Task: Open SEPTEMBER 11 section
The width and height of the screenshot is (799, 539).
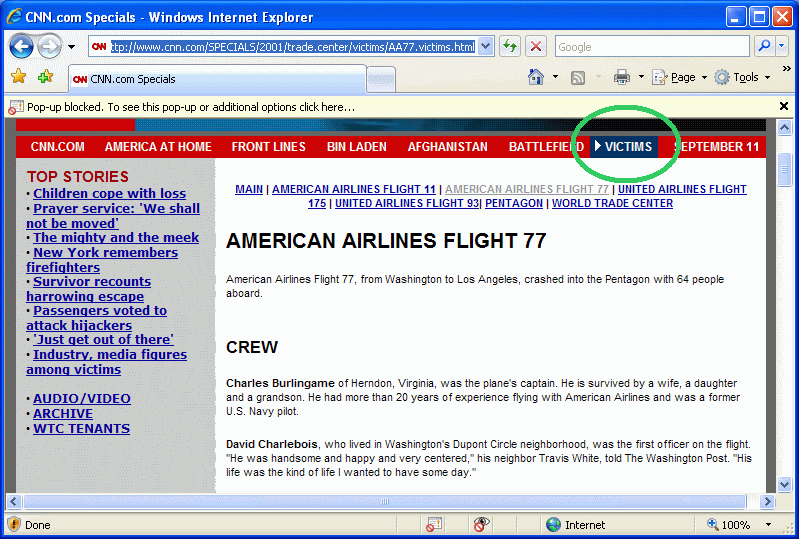Action: click(716, 147)
